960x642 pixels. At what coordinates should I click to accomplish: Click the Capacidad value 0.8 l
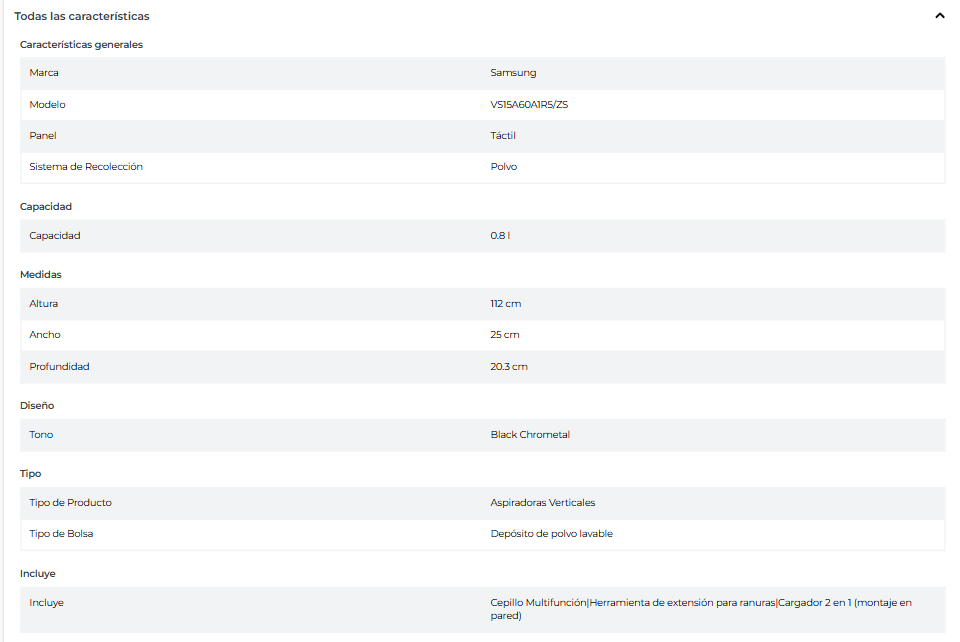[501, 236]
